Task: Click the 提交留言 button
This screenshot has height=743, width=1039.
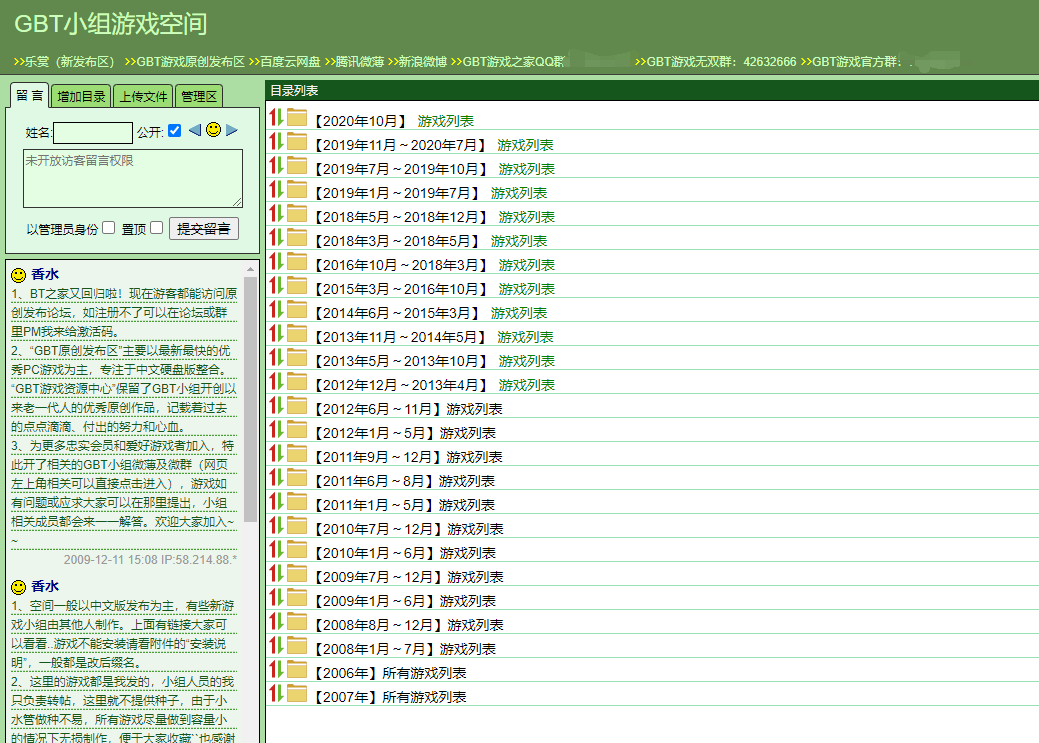Action: click(x=204, y=228)
